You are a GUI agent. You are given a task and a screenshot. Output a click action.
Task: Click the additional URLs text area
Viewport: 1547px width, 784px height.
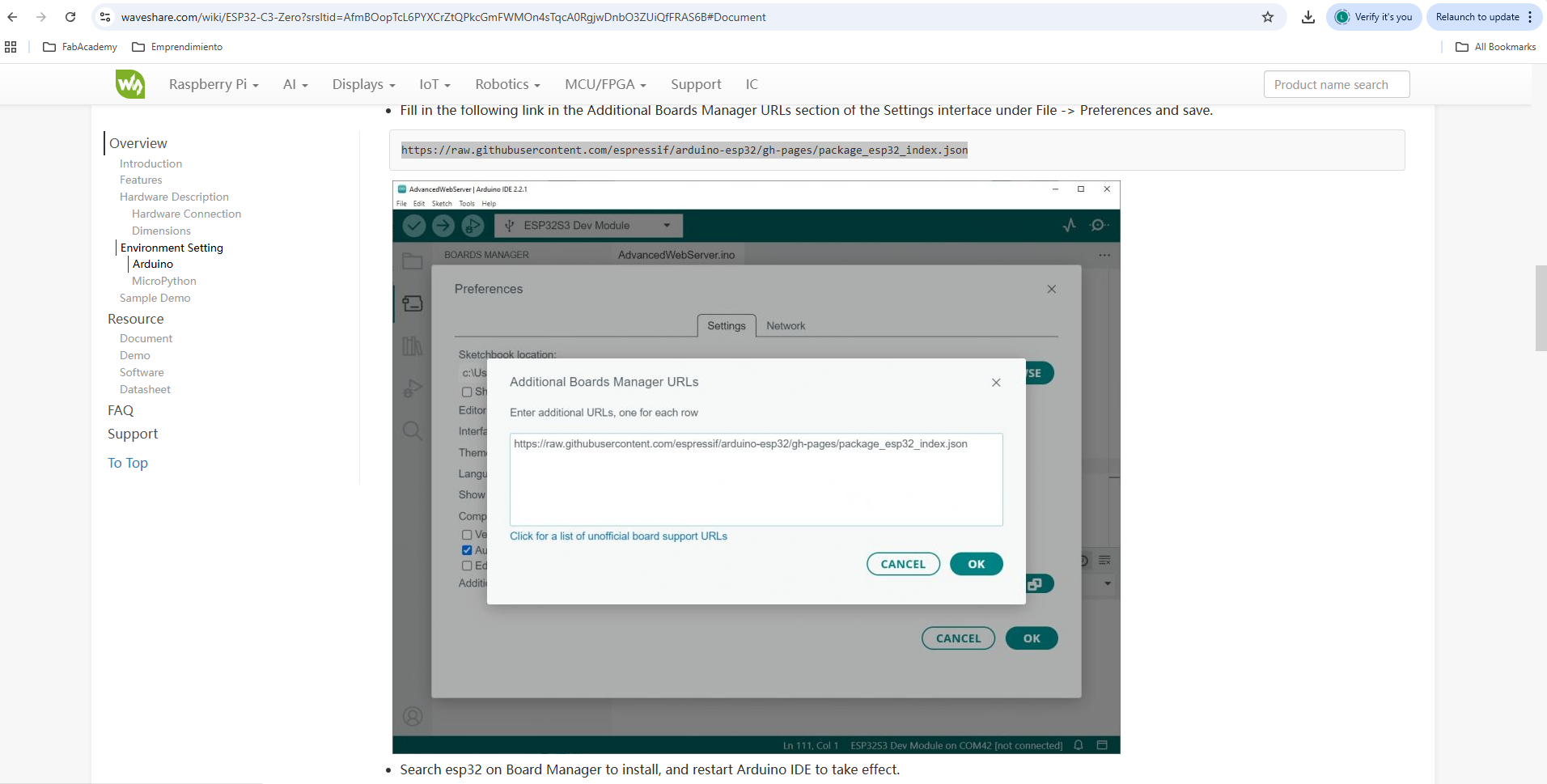(x=757, y=480)
